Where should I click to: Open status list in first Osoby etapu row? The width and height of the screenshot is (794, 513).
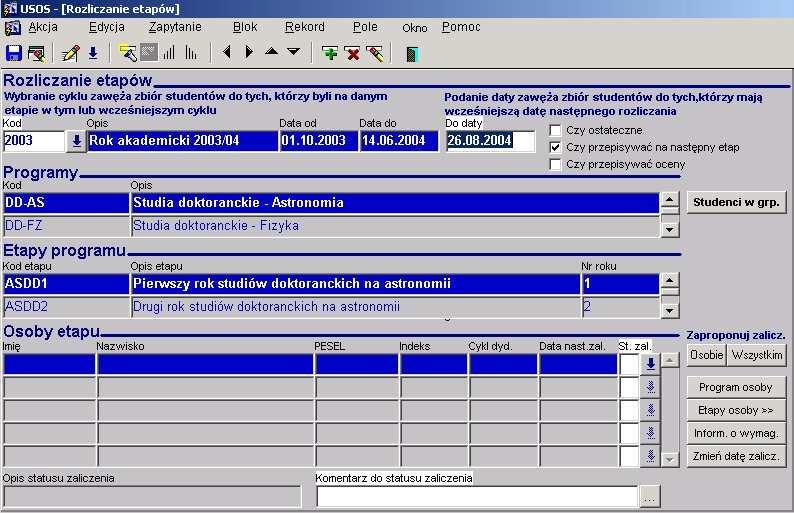pos(651,364)
